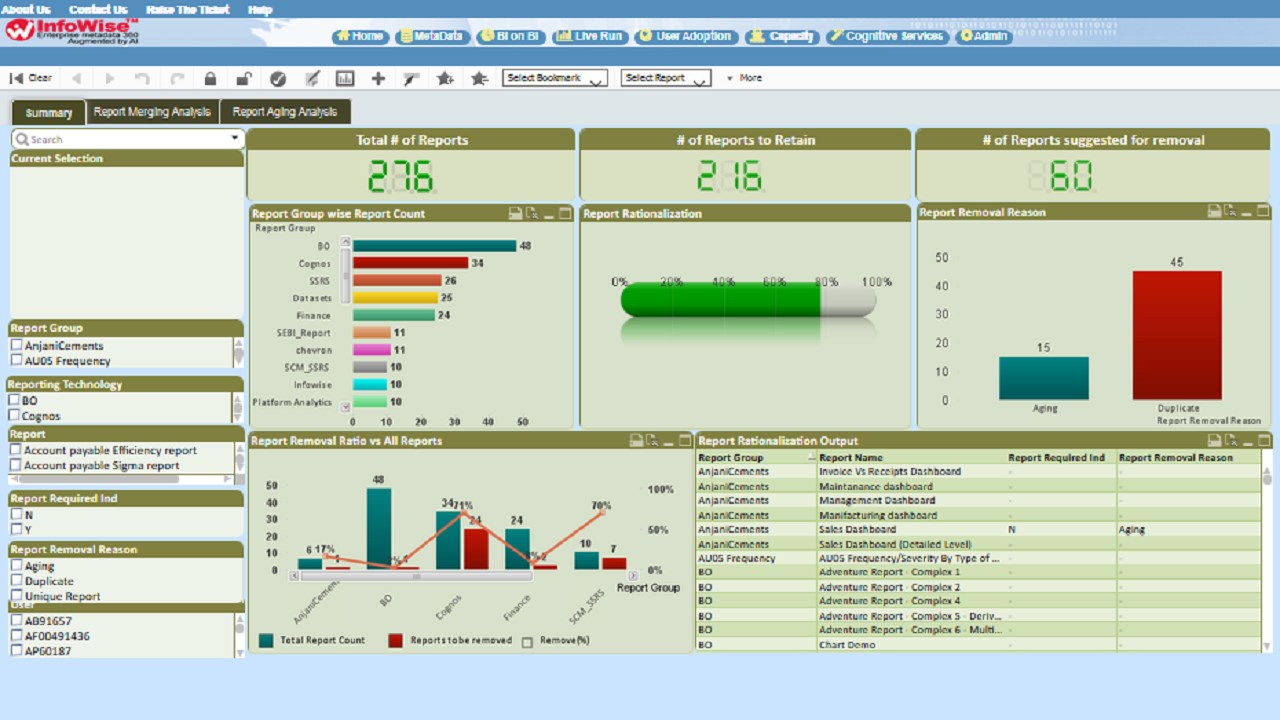Click the Cognitive Services nav button
The width and height of the screenshot is (1280, 720).
pos(886,36)
